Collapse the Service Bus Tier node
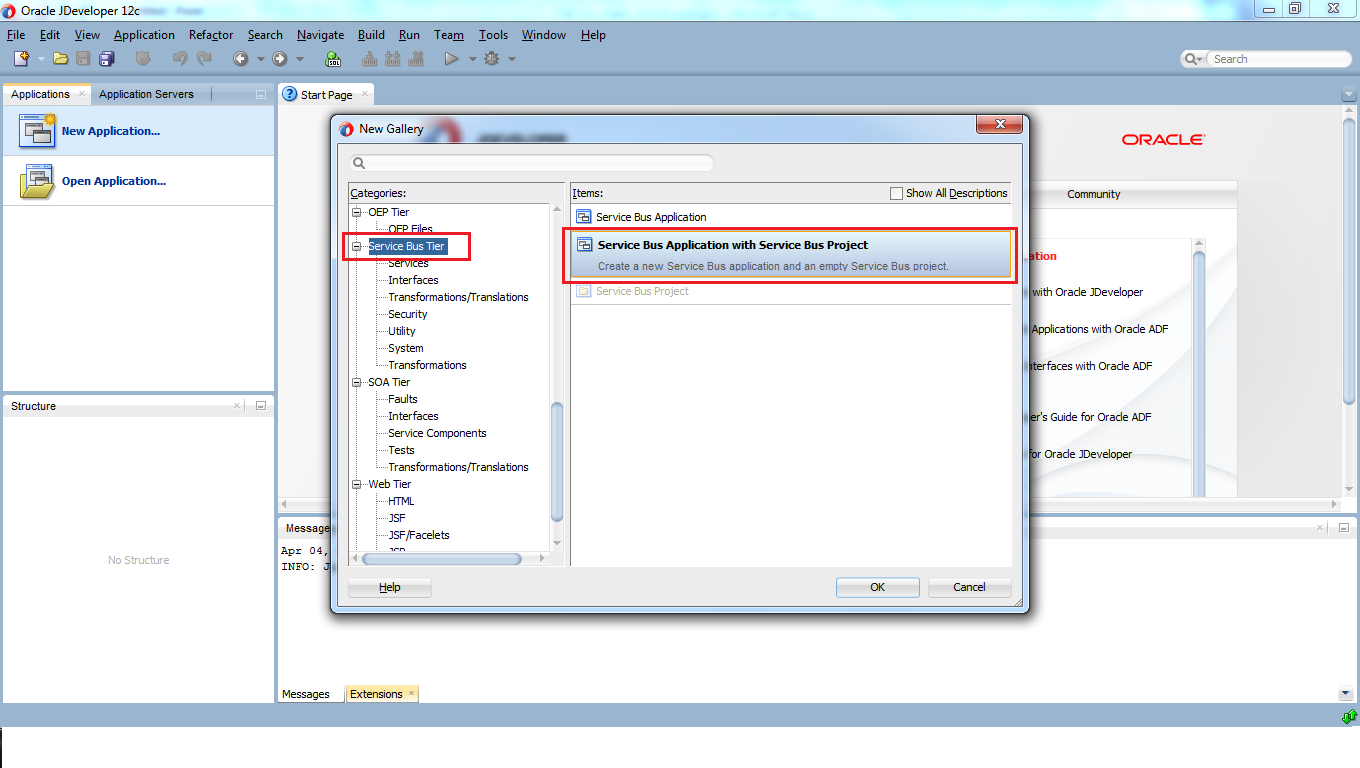This screenshot has width=1360, height=768. click(x=357, y=246)
